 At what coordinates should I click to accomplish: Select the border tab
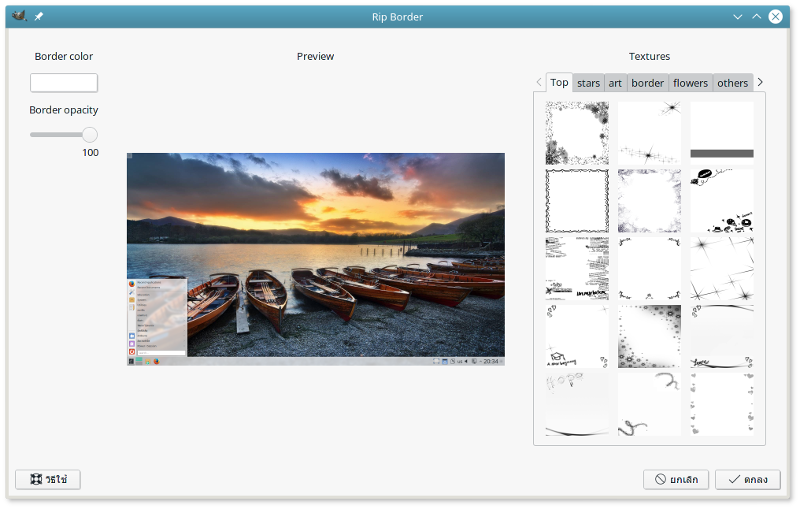[647, 83]
